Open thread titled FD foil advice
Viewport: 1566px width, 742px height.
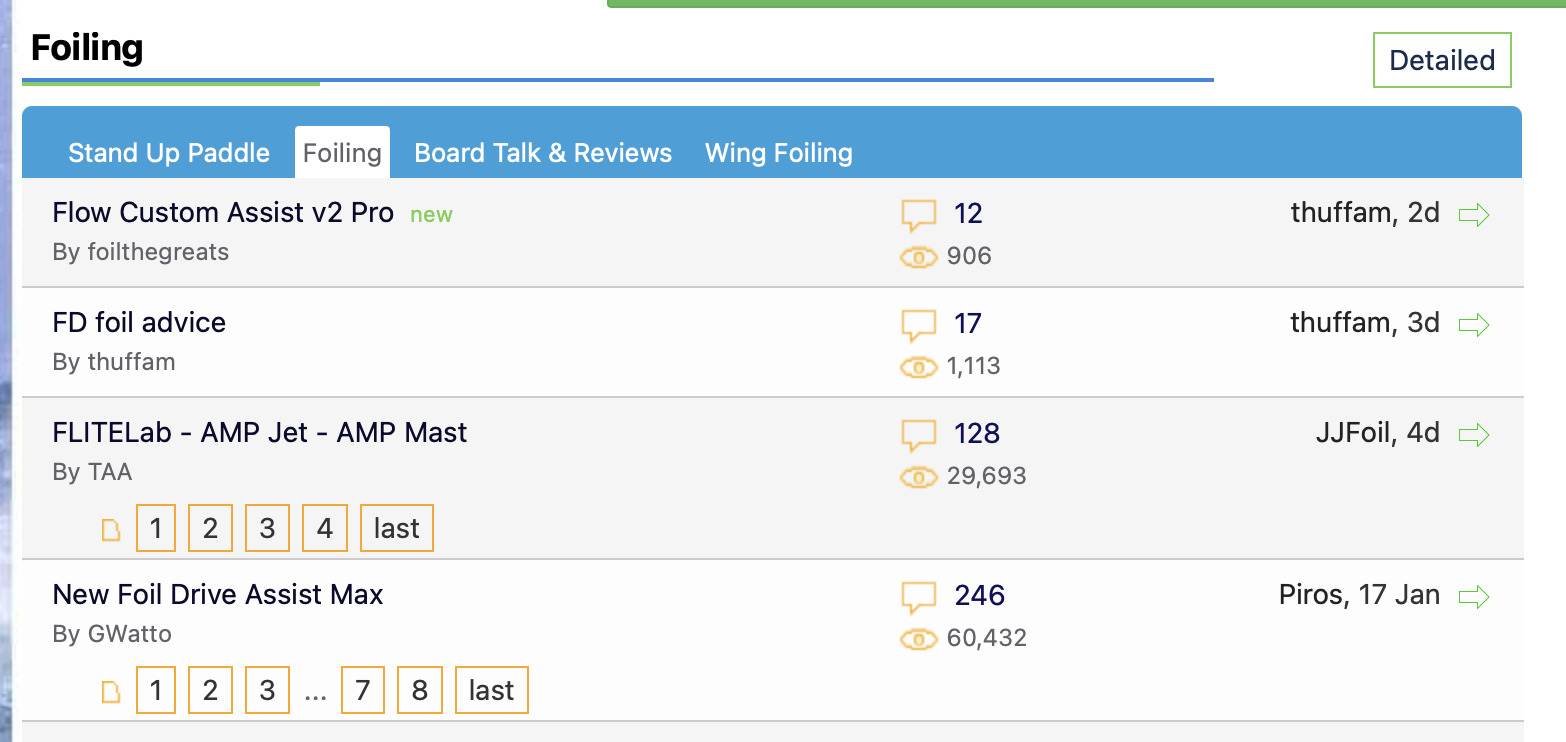pos(139,322)
